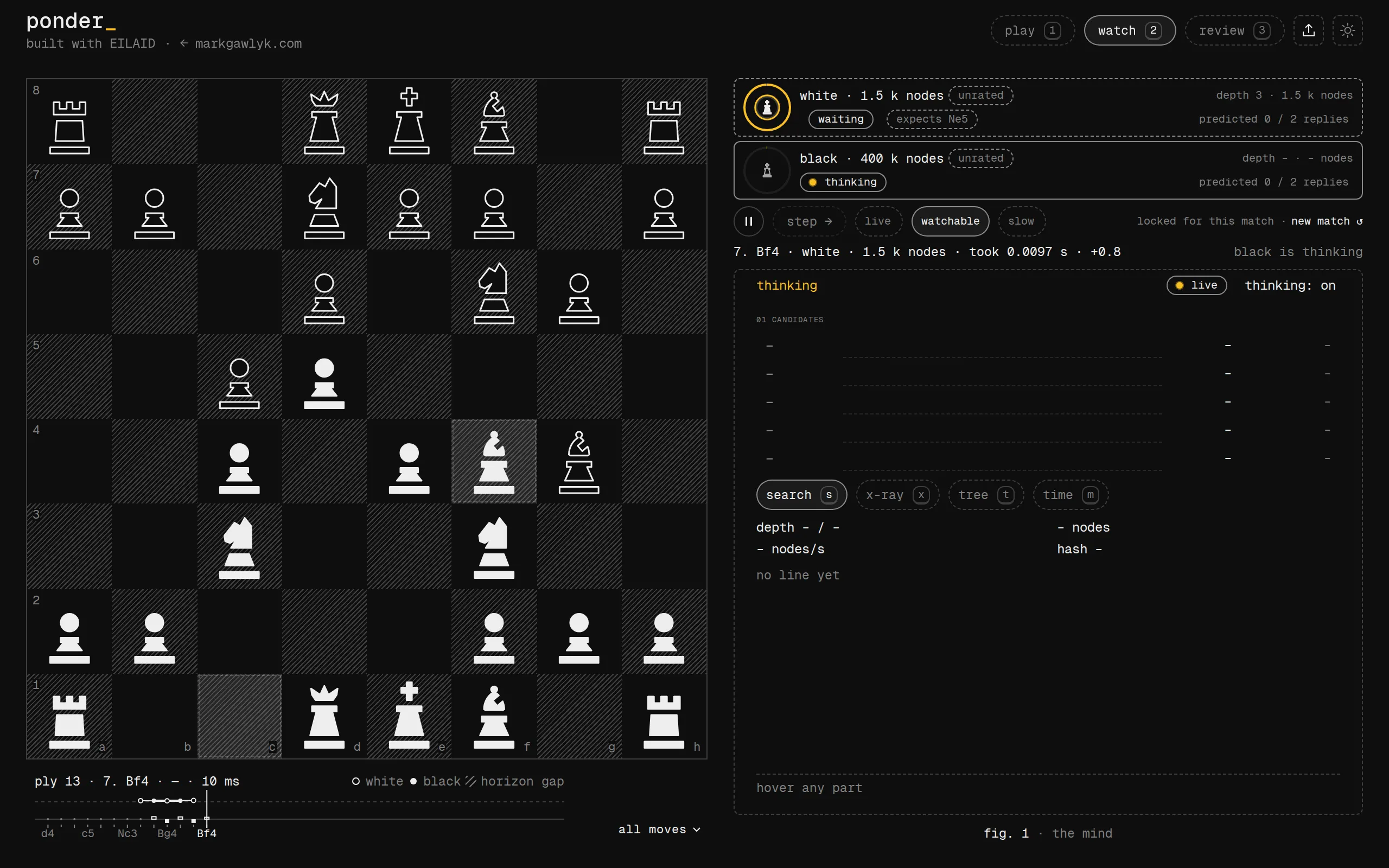Select the black rook on a8

69,127
